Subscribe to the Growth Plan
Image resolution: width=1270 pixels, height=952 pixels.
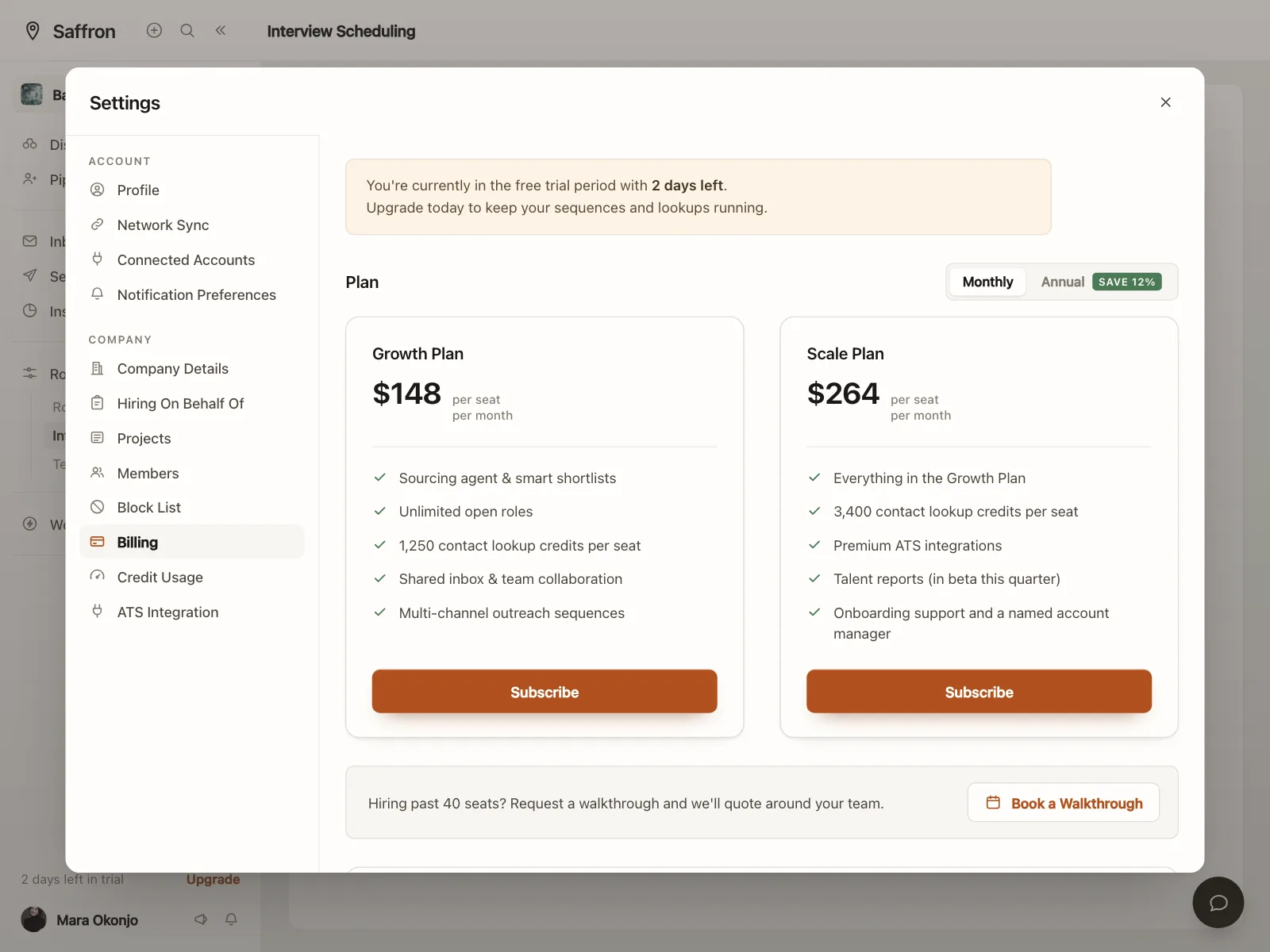pos(545,692)
